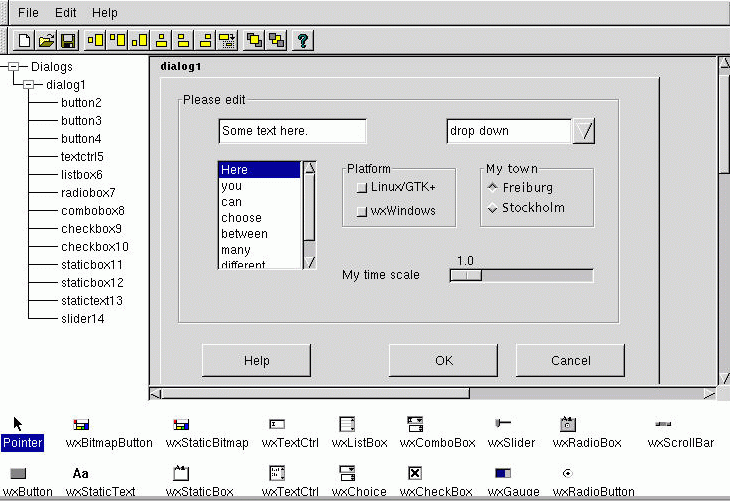This screenshot has width=730, height=501.
Task: Click the question mark help icon
Action: pos(303,41)
